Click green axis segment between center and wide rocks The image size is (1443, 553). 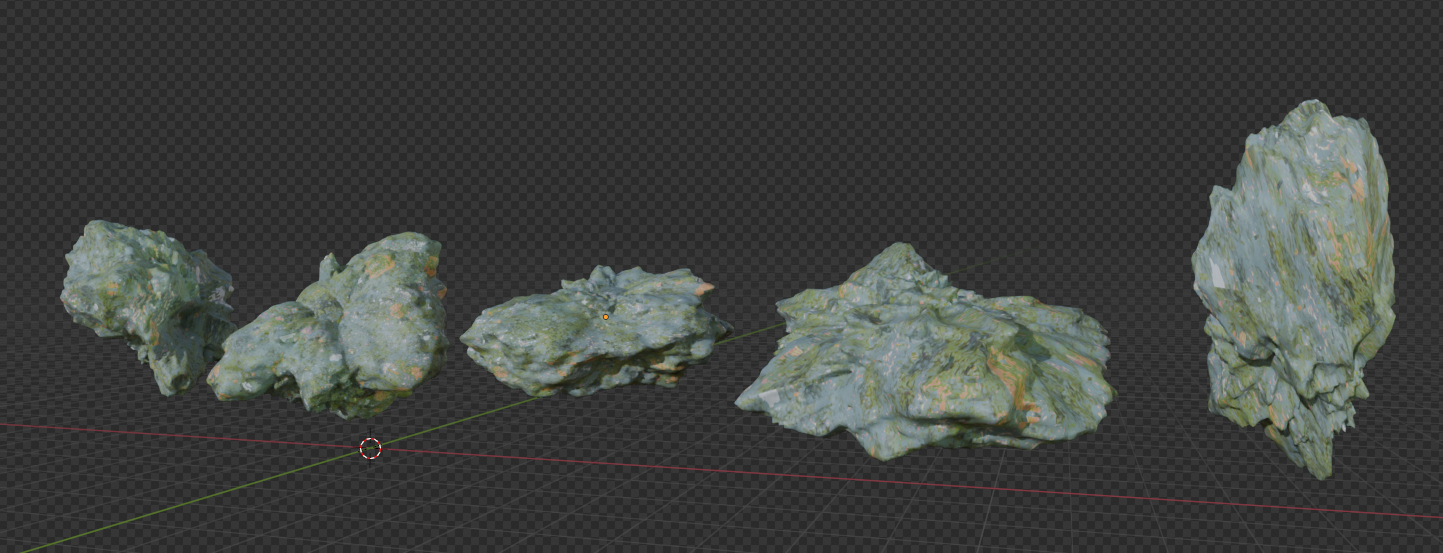752,332
